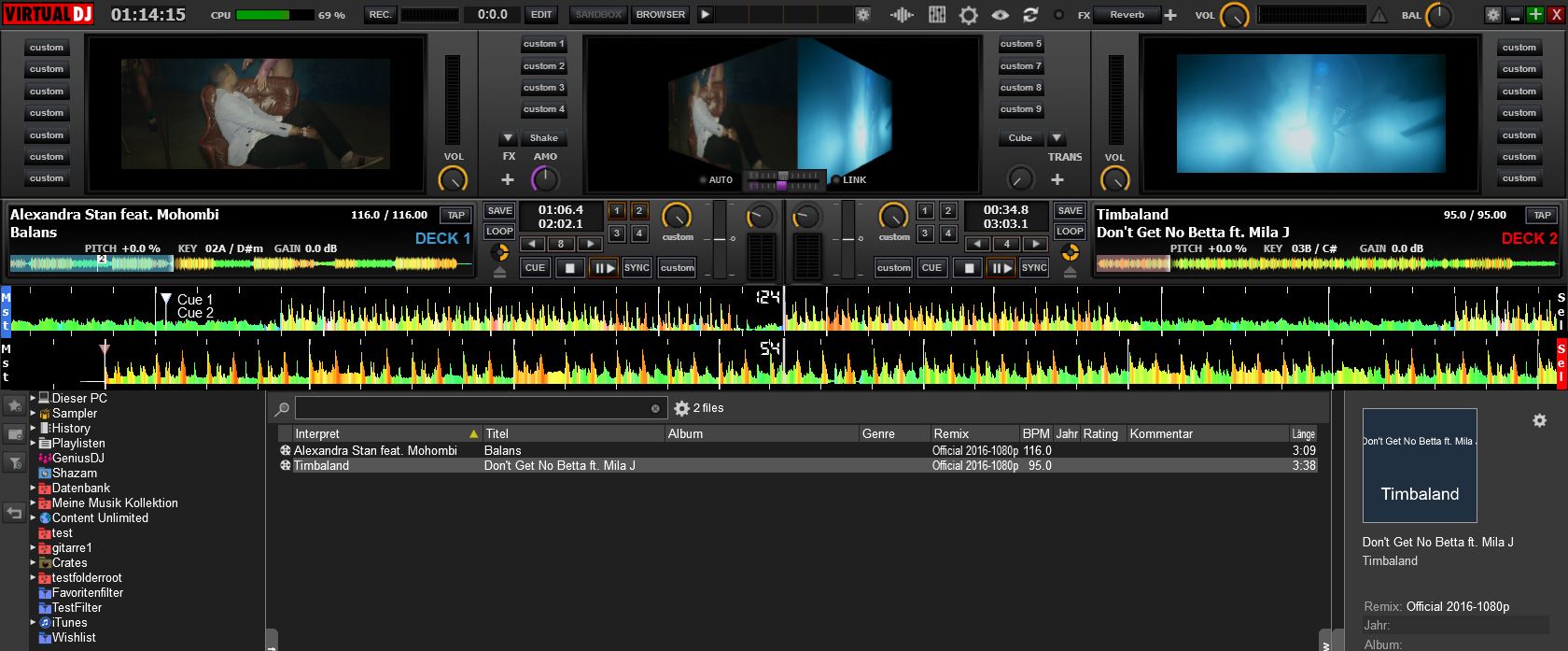Sort by Kommentar column header
1568x651 pixels.
click(1207, 433)
